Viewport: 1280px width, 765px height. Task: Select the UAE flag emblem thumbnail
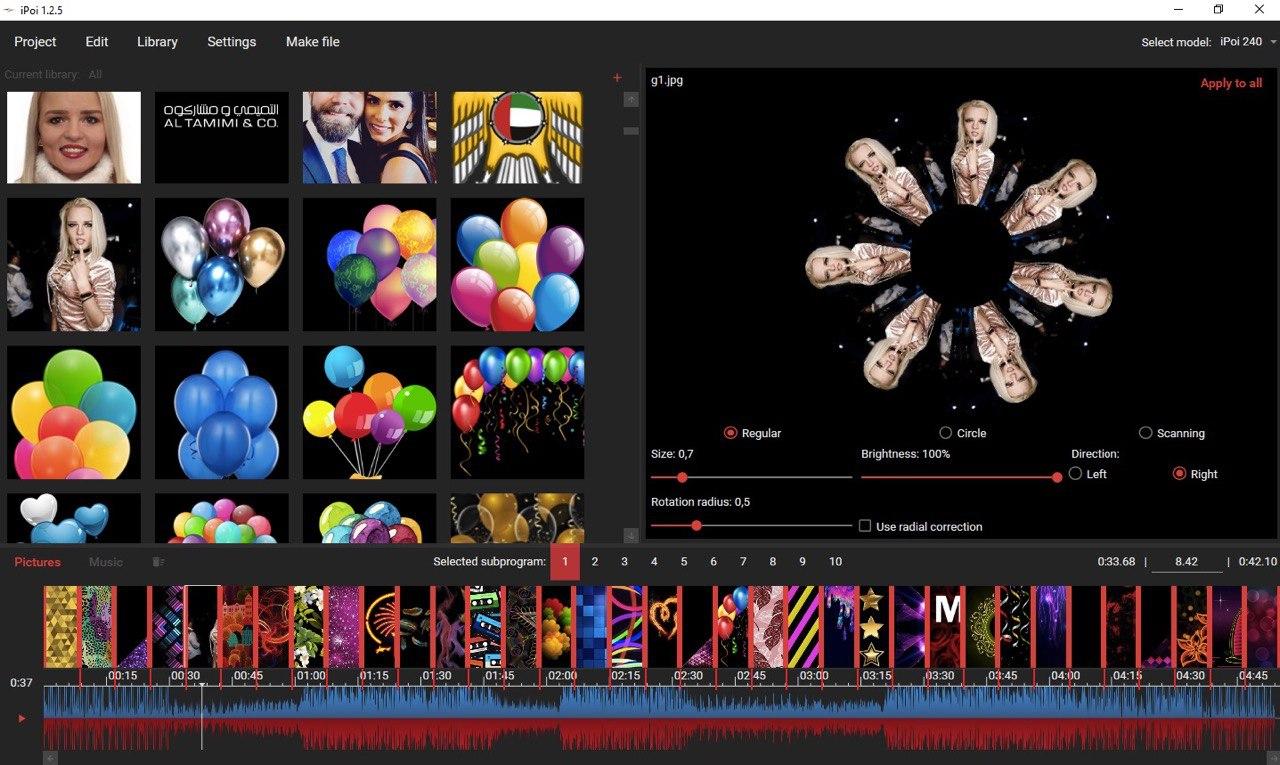click(517, 138)
